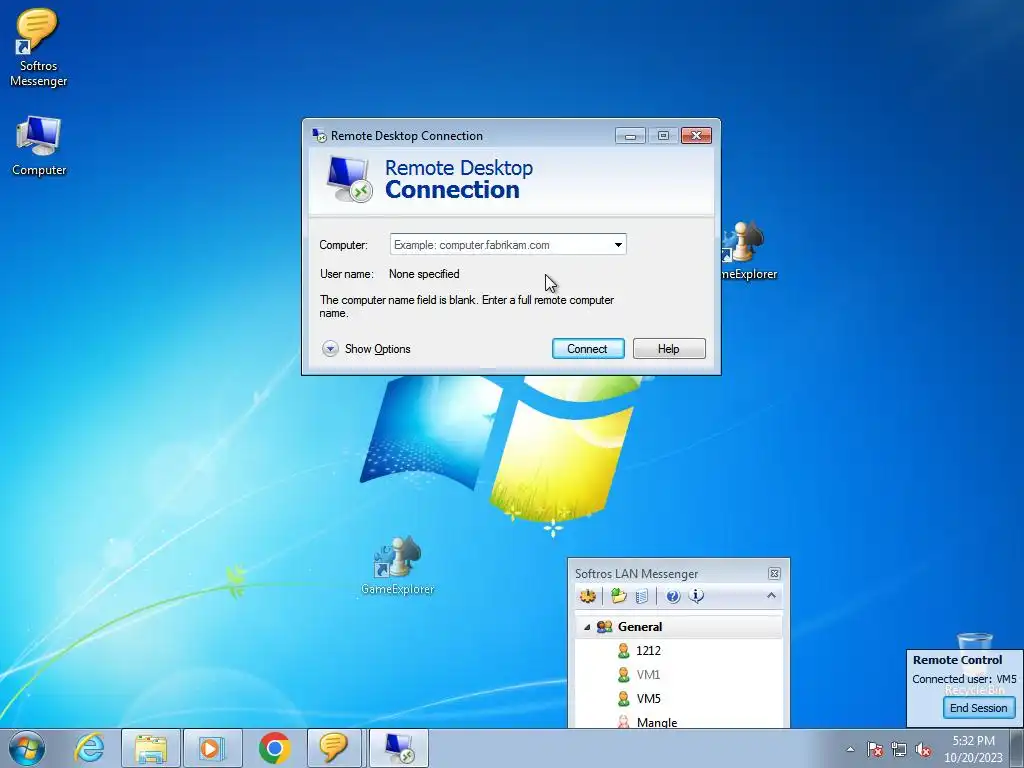1024x768 pixels.
Task: Open Google Chrome from the taskbar
Action: pyautogui.click(x=274, y=748)
